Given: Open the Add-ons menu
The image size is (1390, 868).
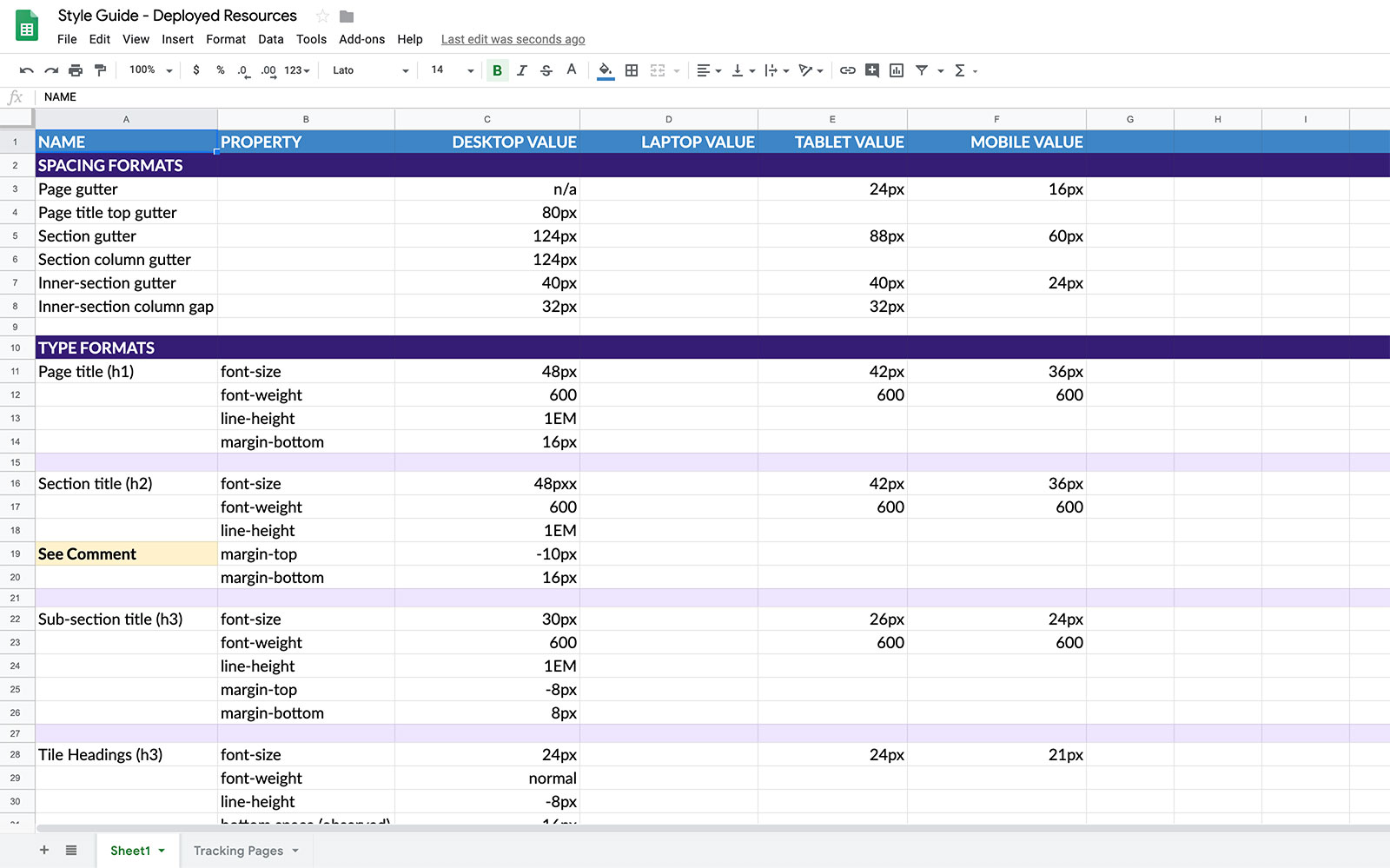Looking at the screenshot, I should pos(362,39).
